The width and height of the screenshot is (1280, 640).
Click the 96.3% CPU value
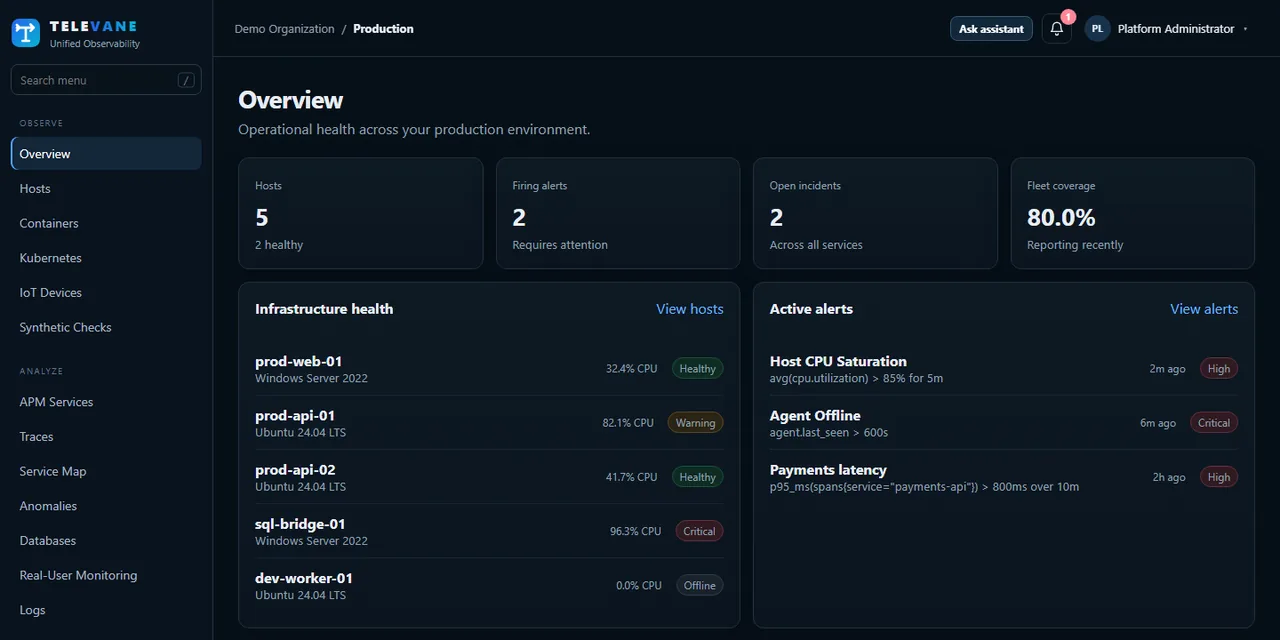coord(635,531)
